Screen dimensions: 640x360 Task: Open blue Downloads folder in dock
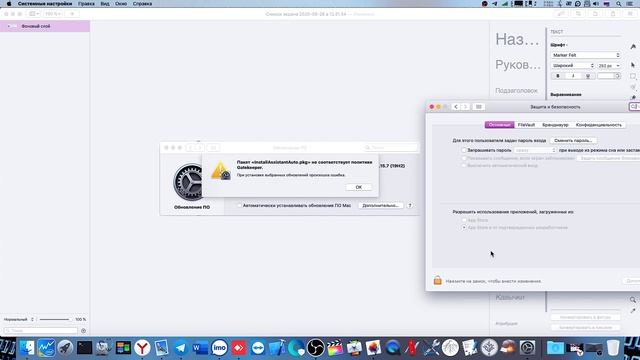click(555, 348)
